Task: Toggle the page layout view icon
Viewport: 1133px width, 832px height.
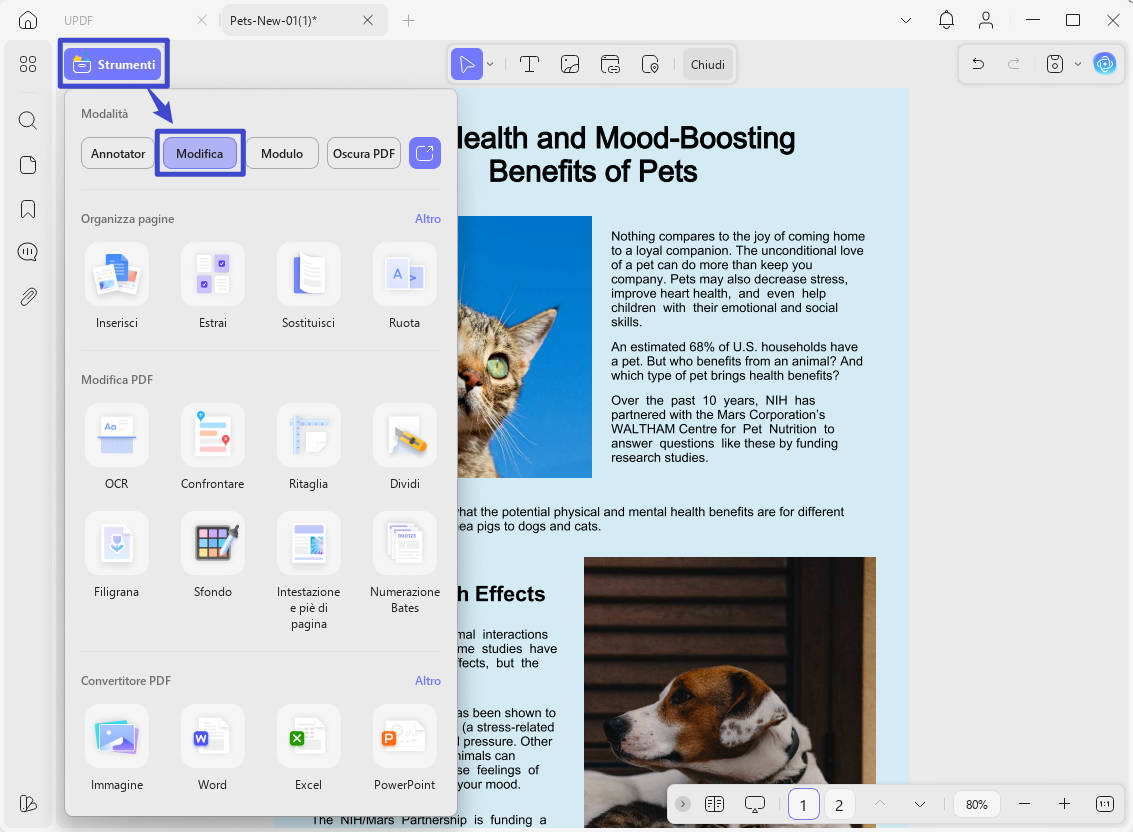Action: pyautogui.click(x=715, y=804)
